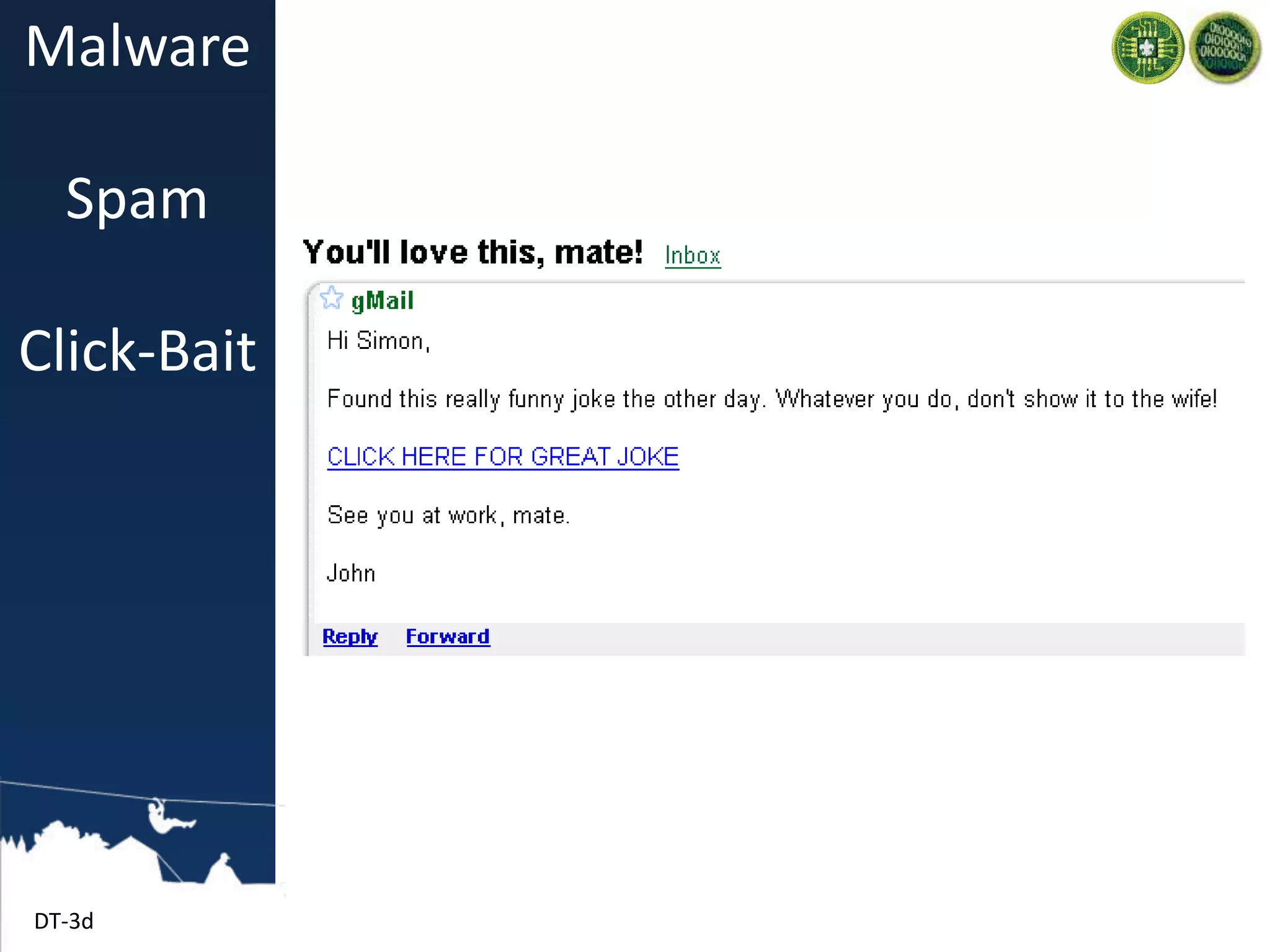This screenshot has width=1270, height=952.
Task: Click the DT-3d slide label
Action: click(64, 921)
